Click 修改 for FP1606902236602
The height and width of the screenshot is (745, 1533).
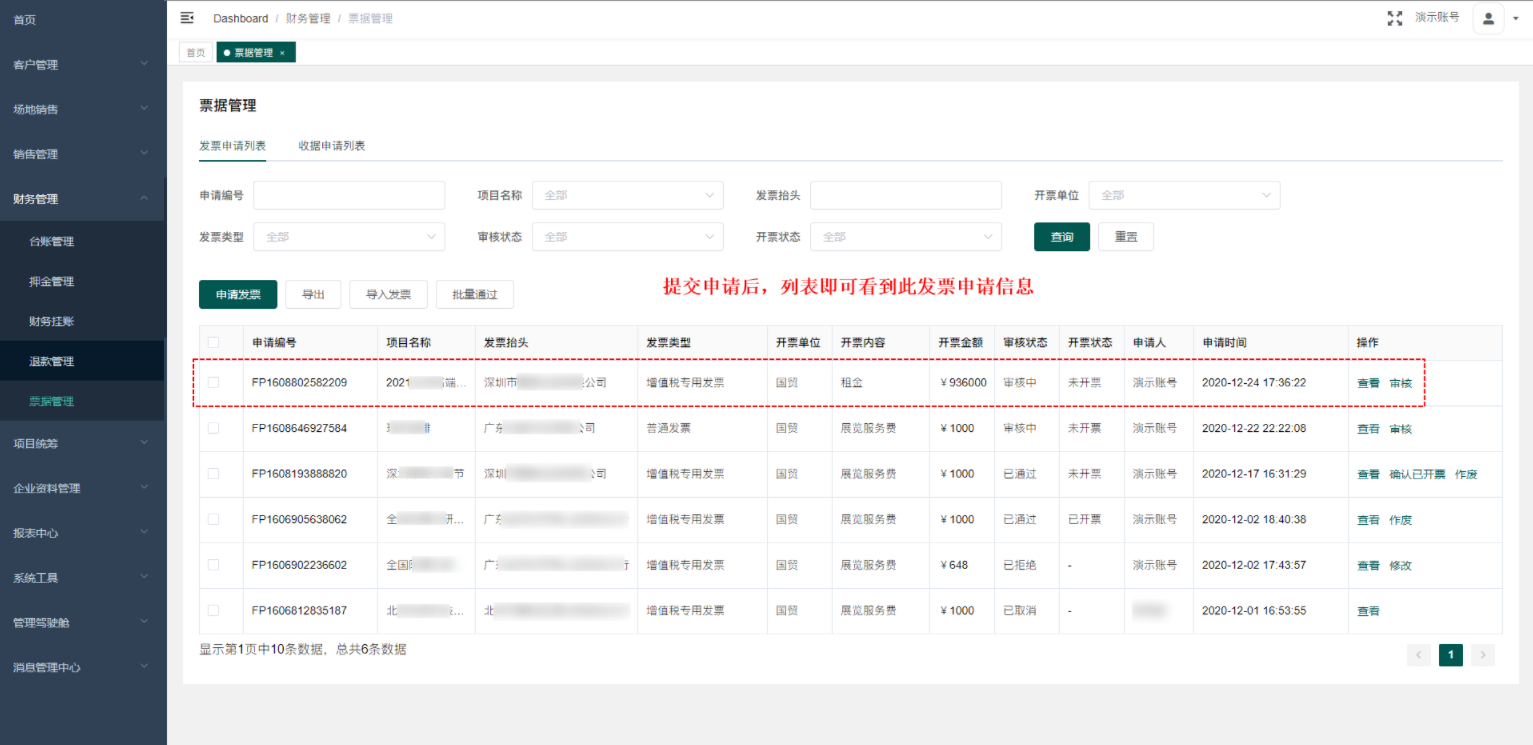1400,565
